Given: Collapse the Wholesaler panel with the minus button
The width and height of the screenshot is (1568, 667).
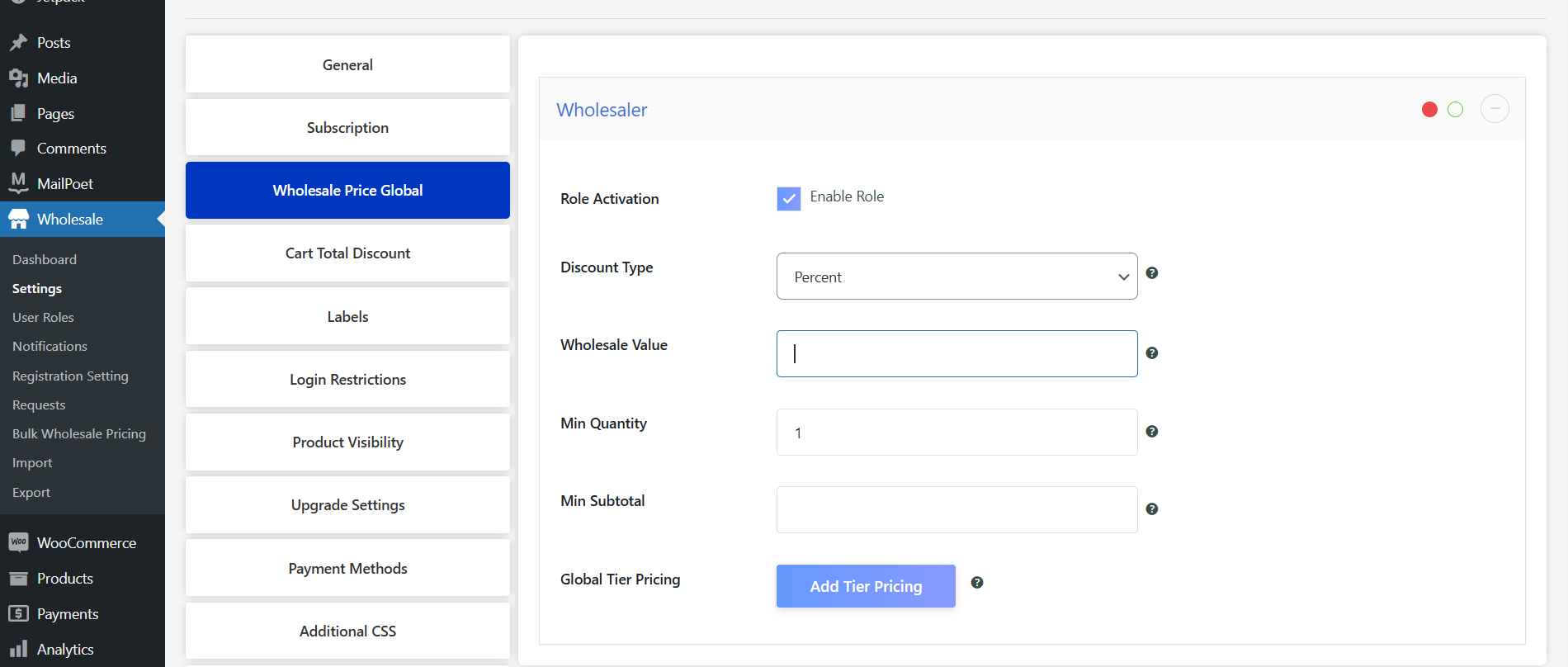Looking at the screenshot, I should (x=1495, y=109).
